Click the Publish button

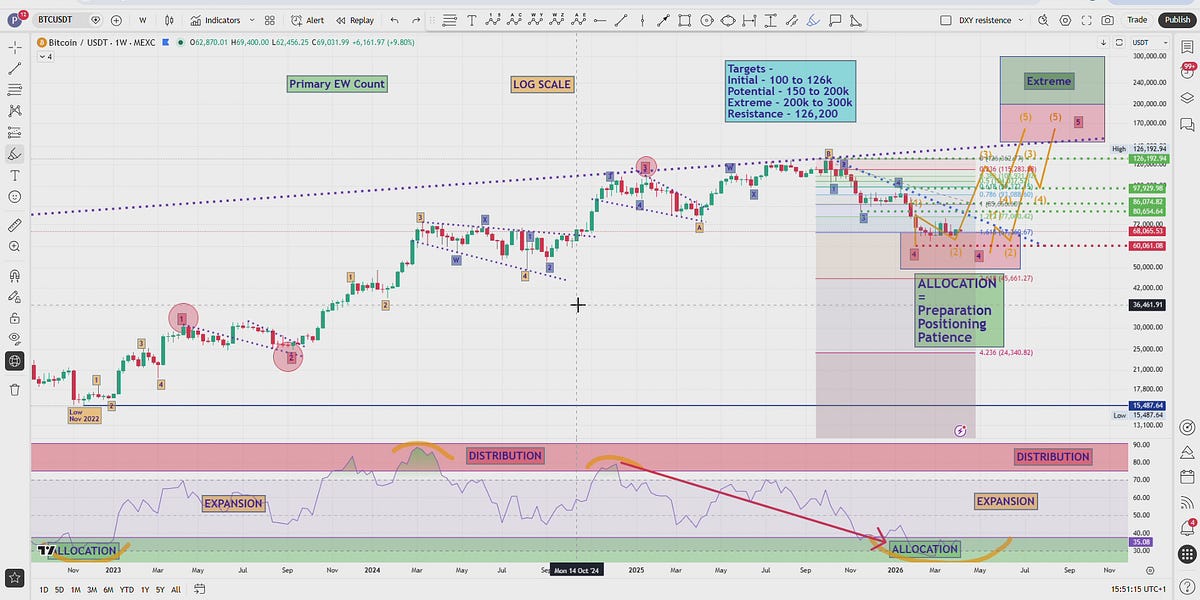pos(1175,19)
